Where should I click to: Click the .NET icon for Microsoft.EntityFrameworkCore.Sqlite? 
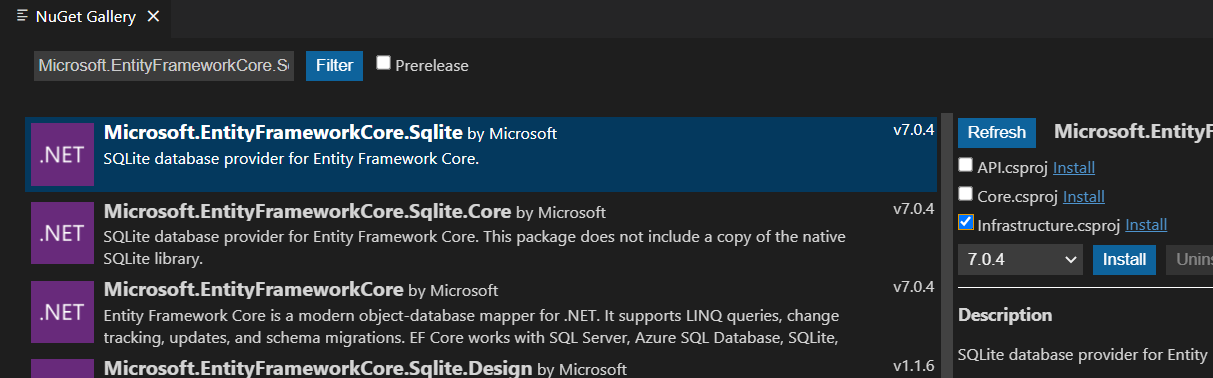[62, 154]
